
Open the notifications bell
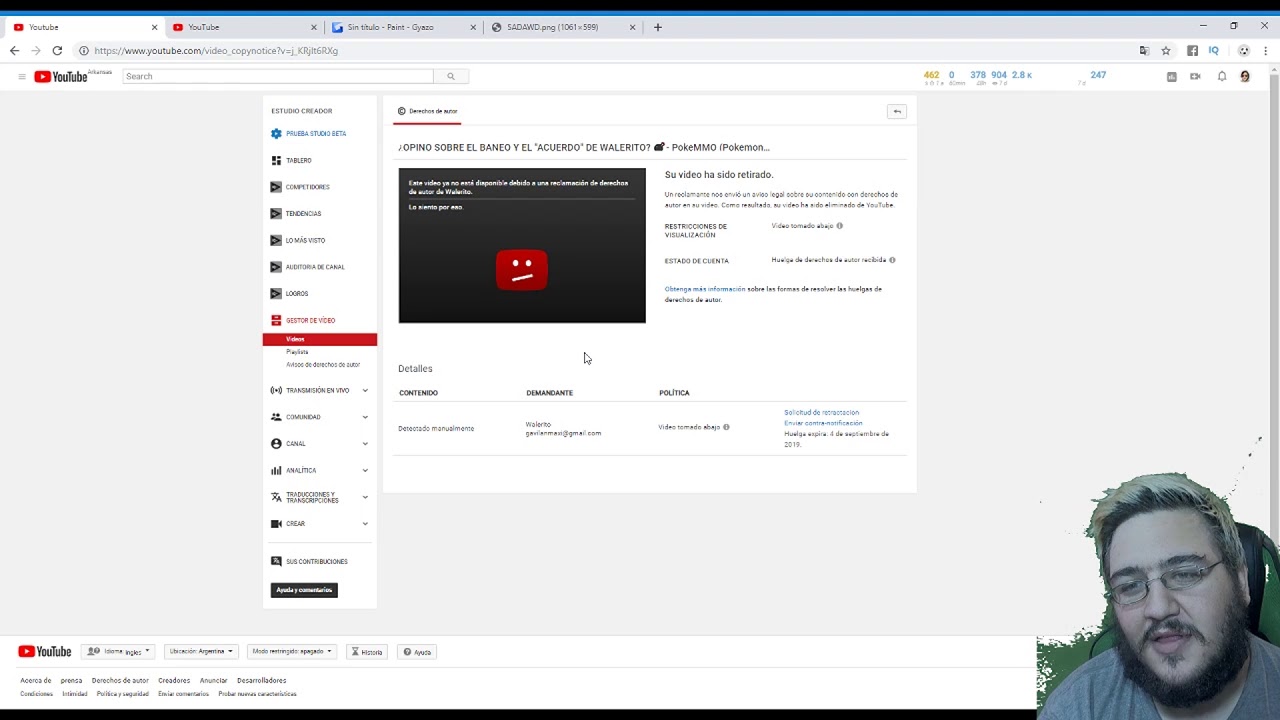pyautogui.click(x=1222, y=76)
